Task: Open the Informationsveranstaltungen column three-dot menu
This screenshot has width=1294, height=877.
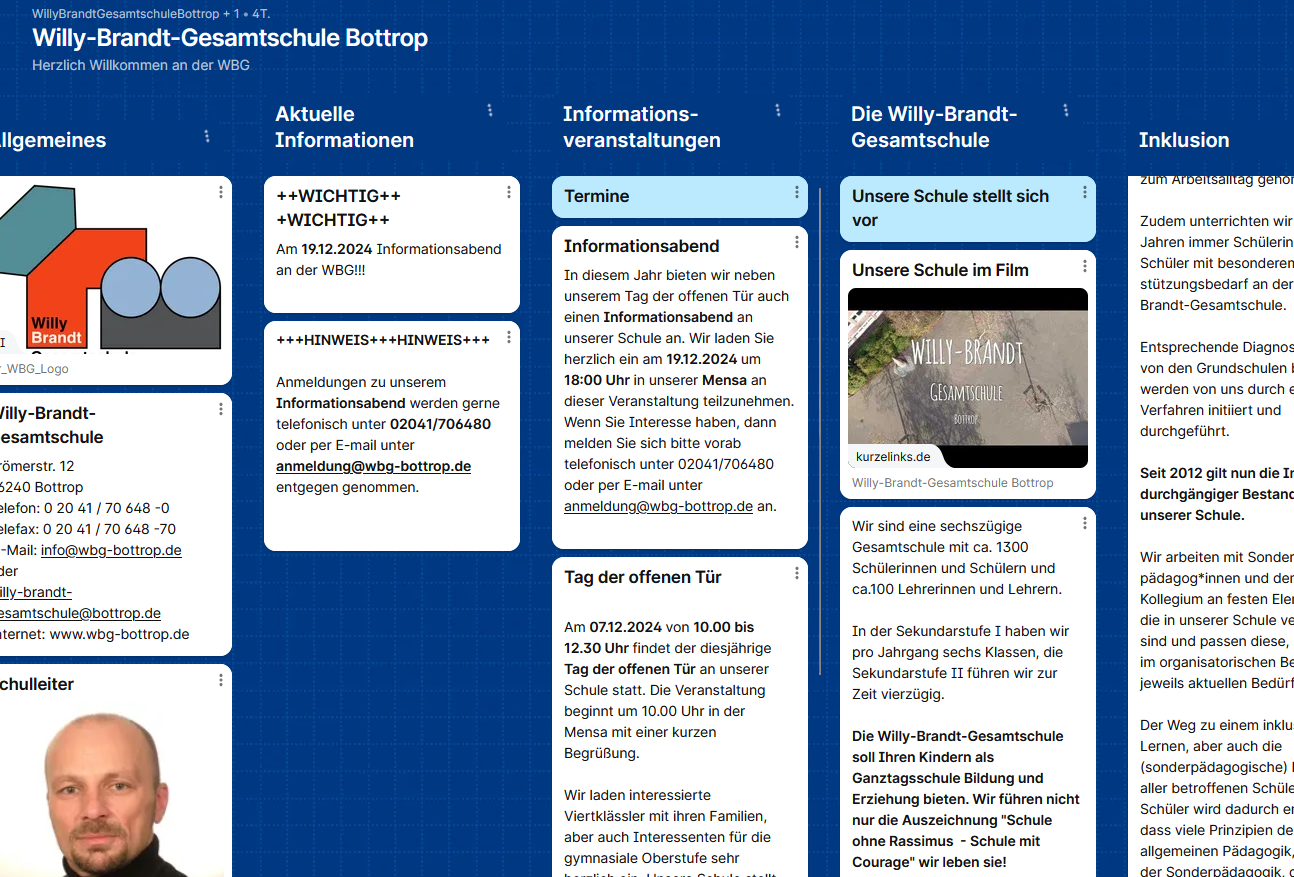Action: (x=778, y=110)
